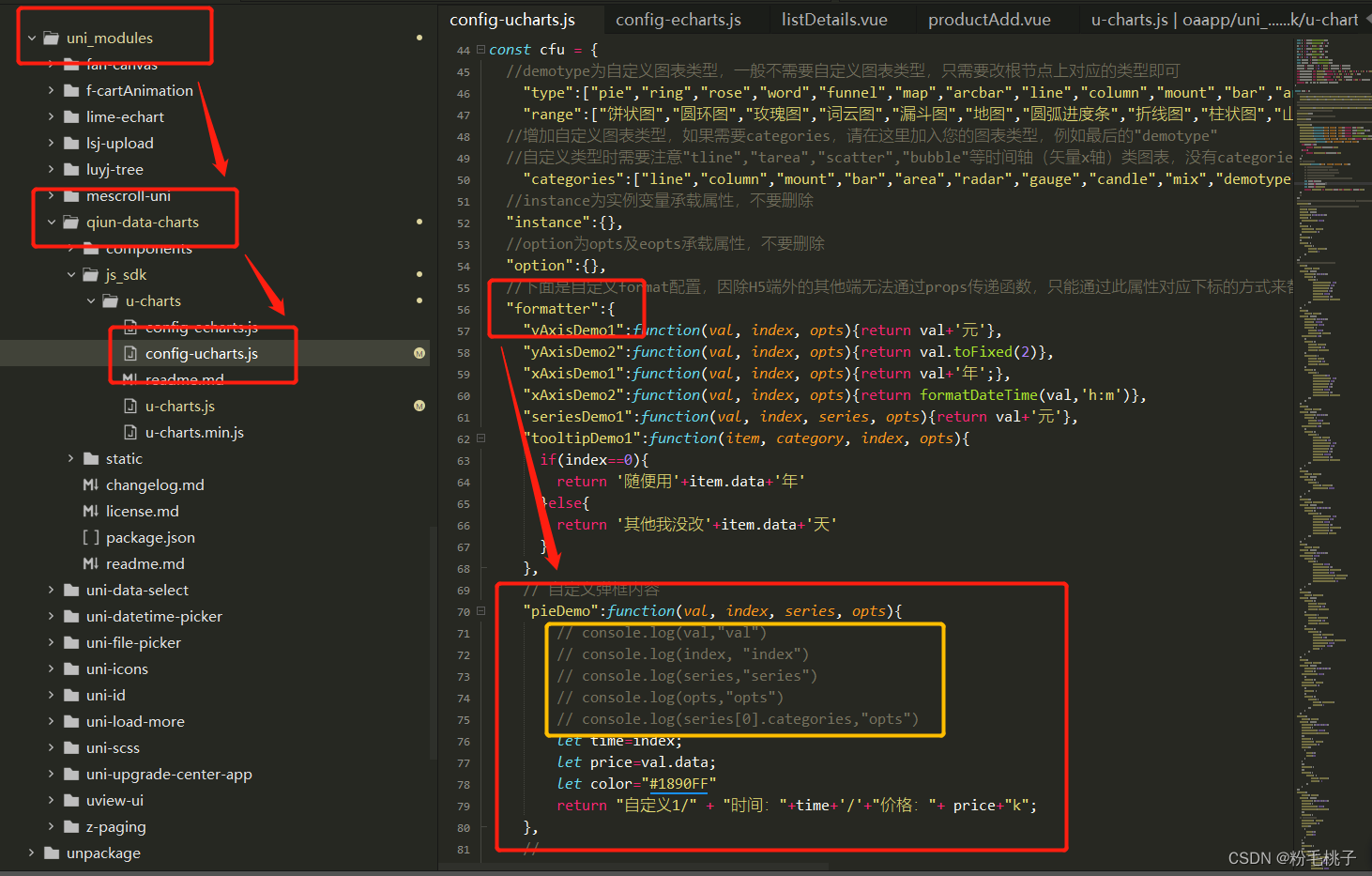
Task: Click the uni-scss folder icon
Action: pyautogui.click(x=71, y=748)
